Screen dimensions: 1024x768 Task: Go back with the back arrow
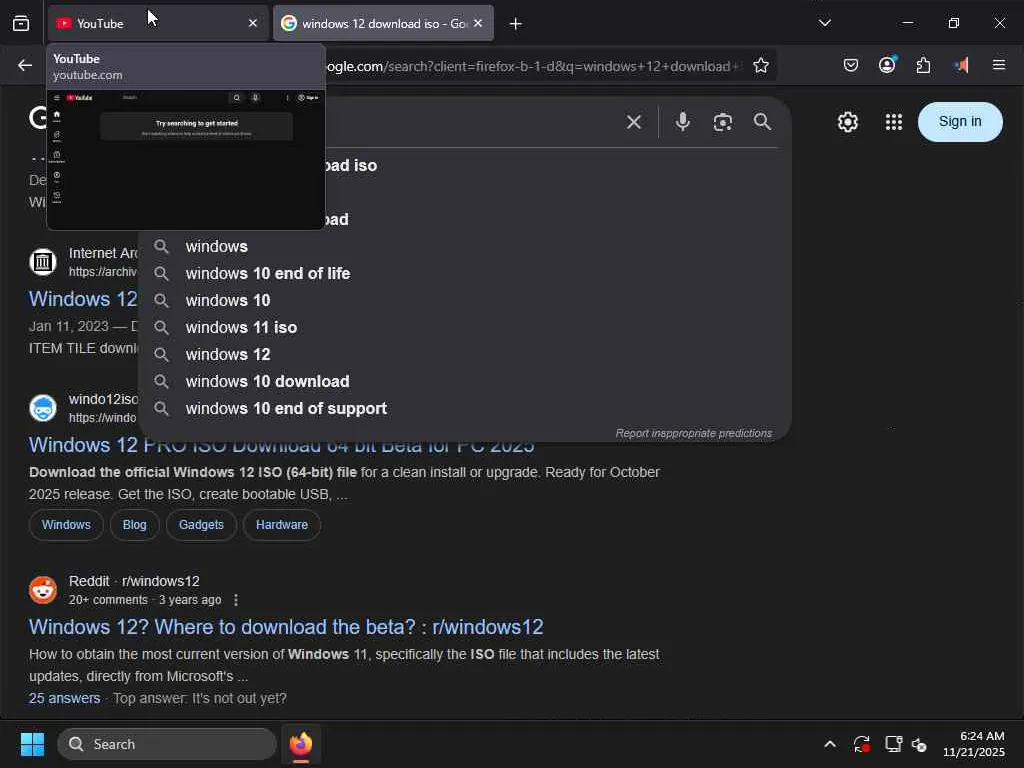coord(25,65)
